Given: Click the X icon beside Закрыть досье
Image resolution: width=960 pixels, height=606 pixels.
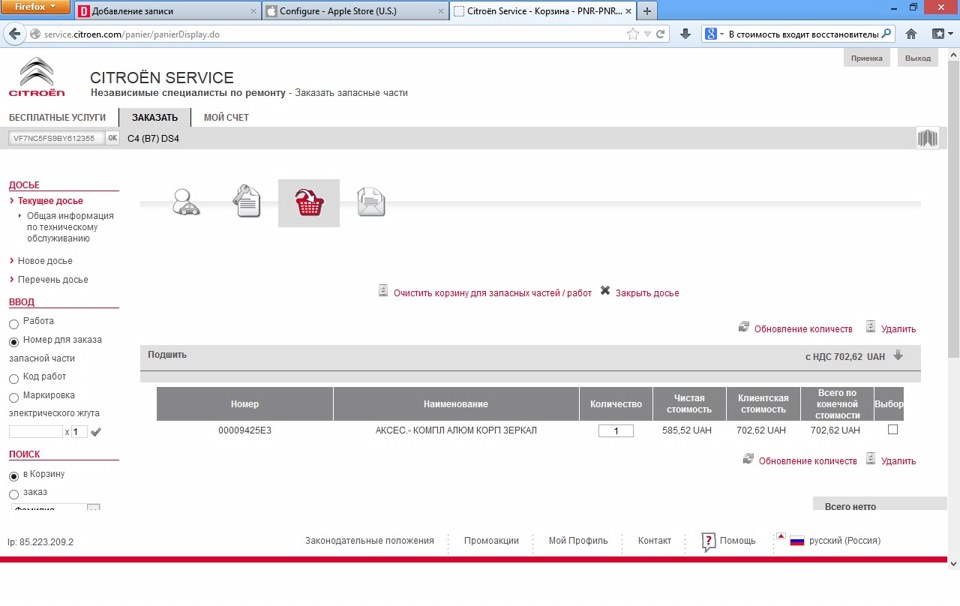Looking at the screenshot, I should click(x=605, y=290).
